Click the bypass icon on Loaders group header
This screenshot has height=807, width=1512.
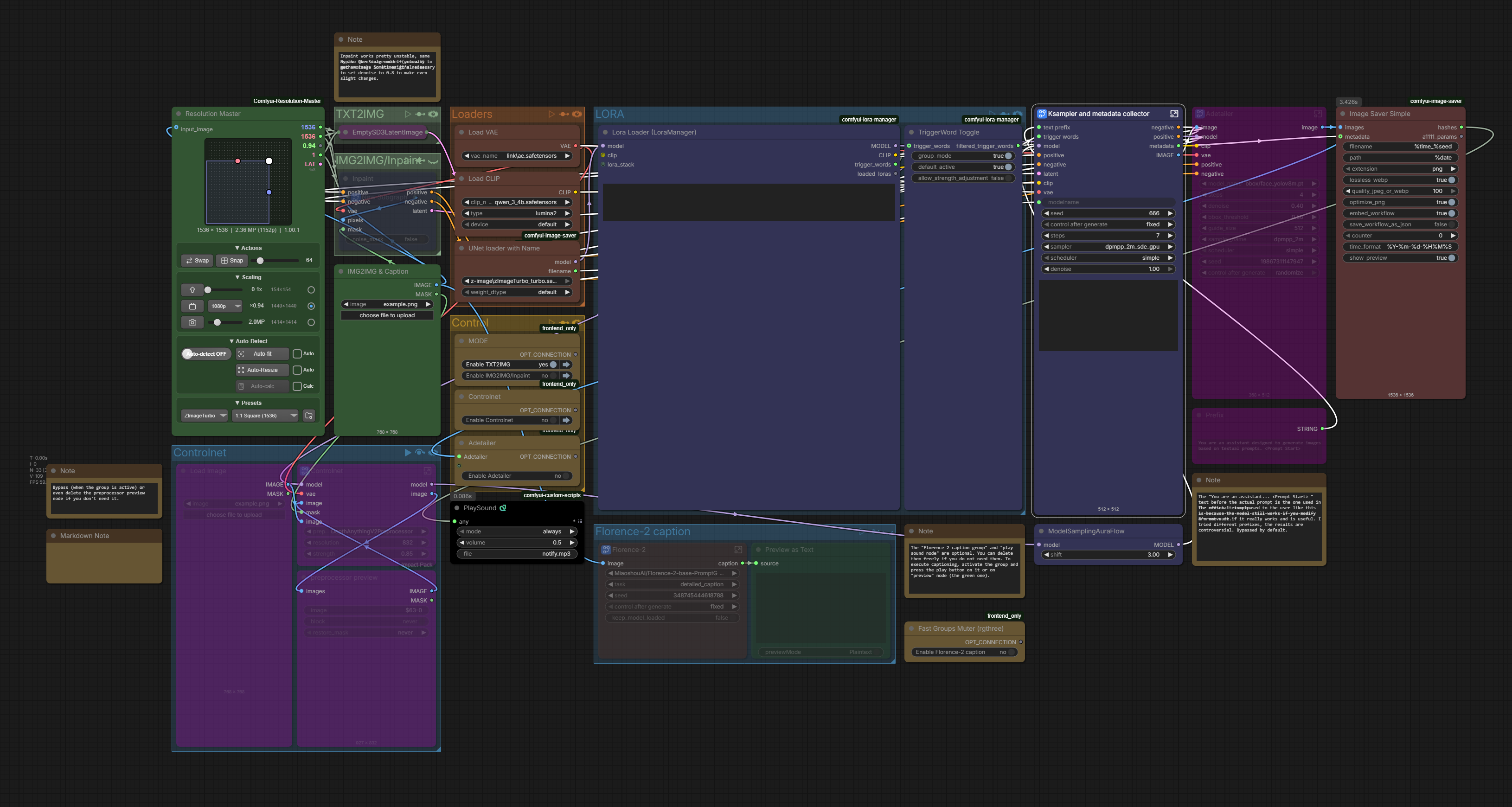pyautogui.click(x=564, y=114)
